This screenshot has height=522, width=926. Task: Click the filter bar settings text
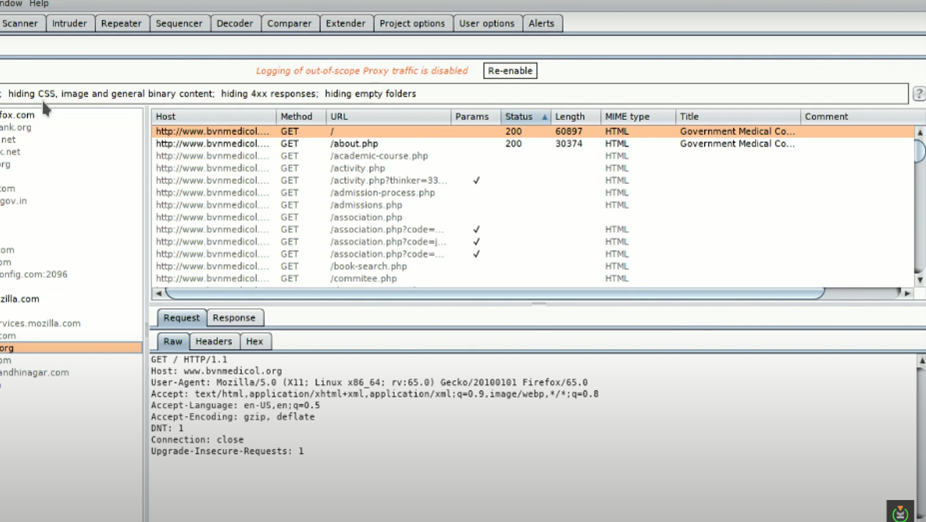212,94
